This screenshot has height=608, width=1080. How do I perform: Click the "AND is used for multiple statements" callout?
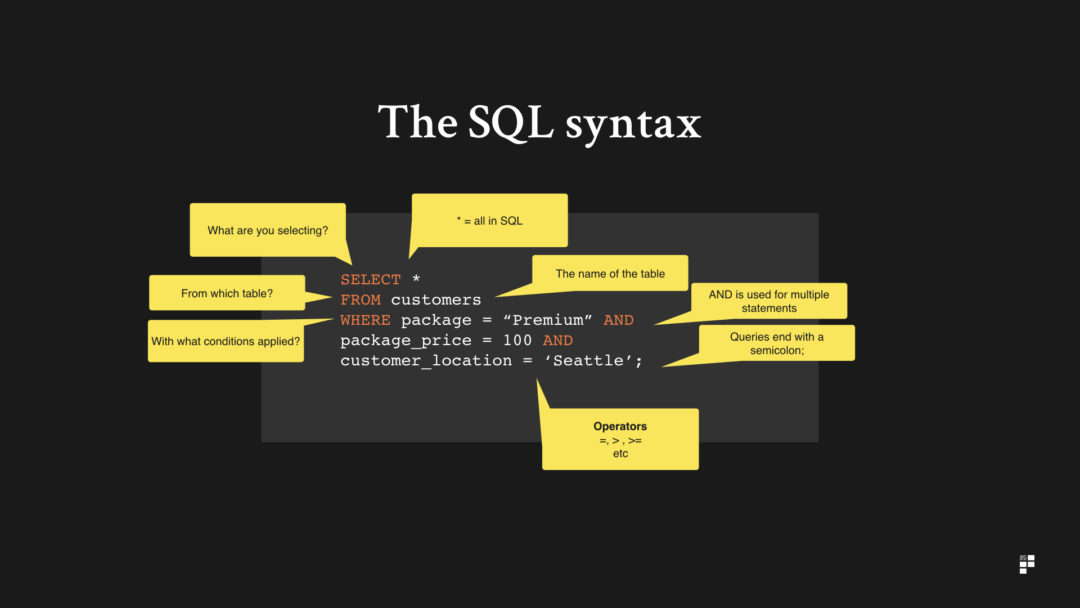point(767,300)
